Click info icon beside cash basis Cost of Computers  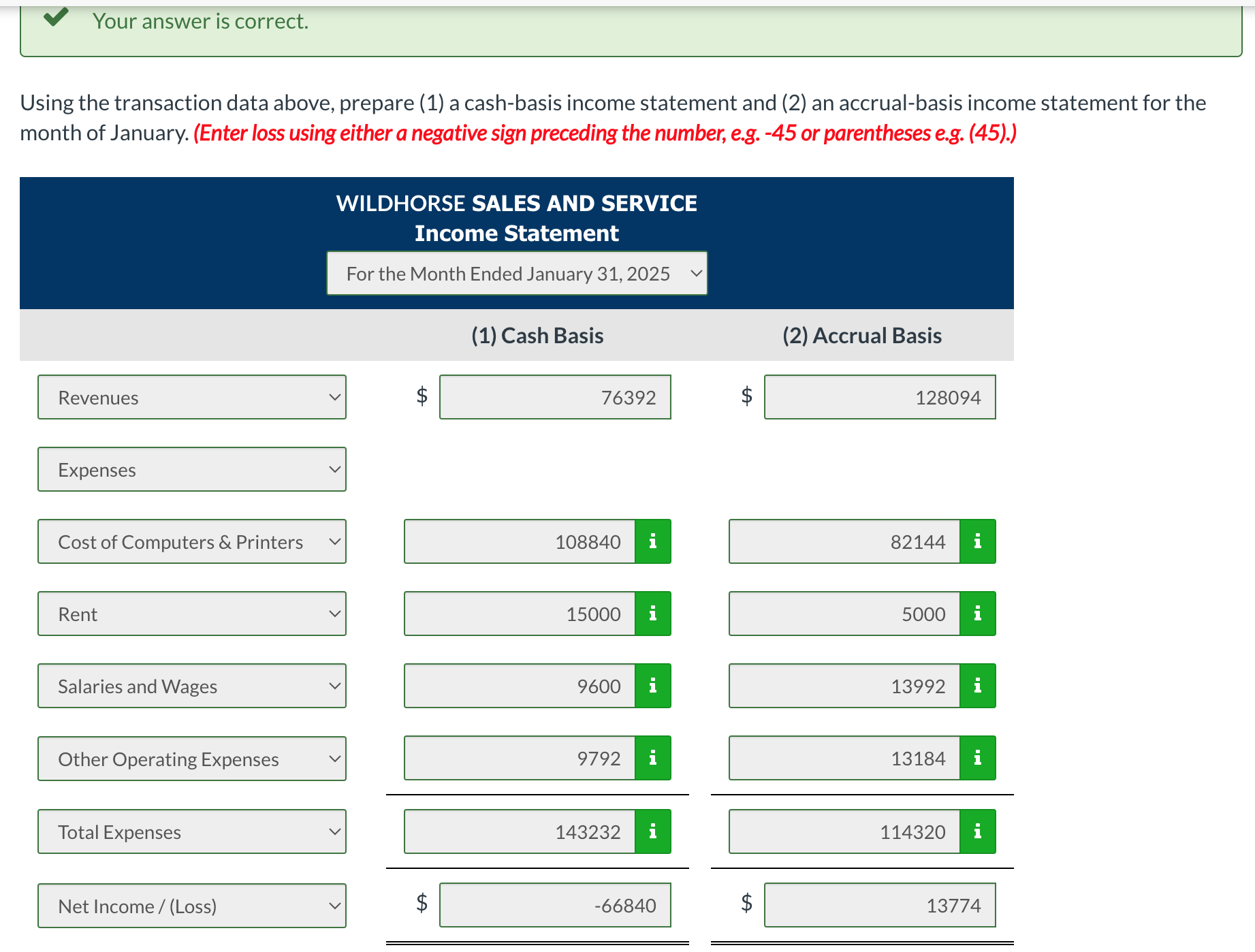pyautogui.click(x=653, y=541)
